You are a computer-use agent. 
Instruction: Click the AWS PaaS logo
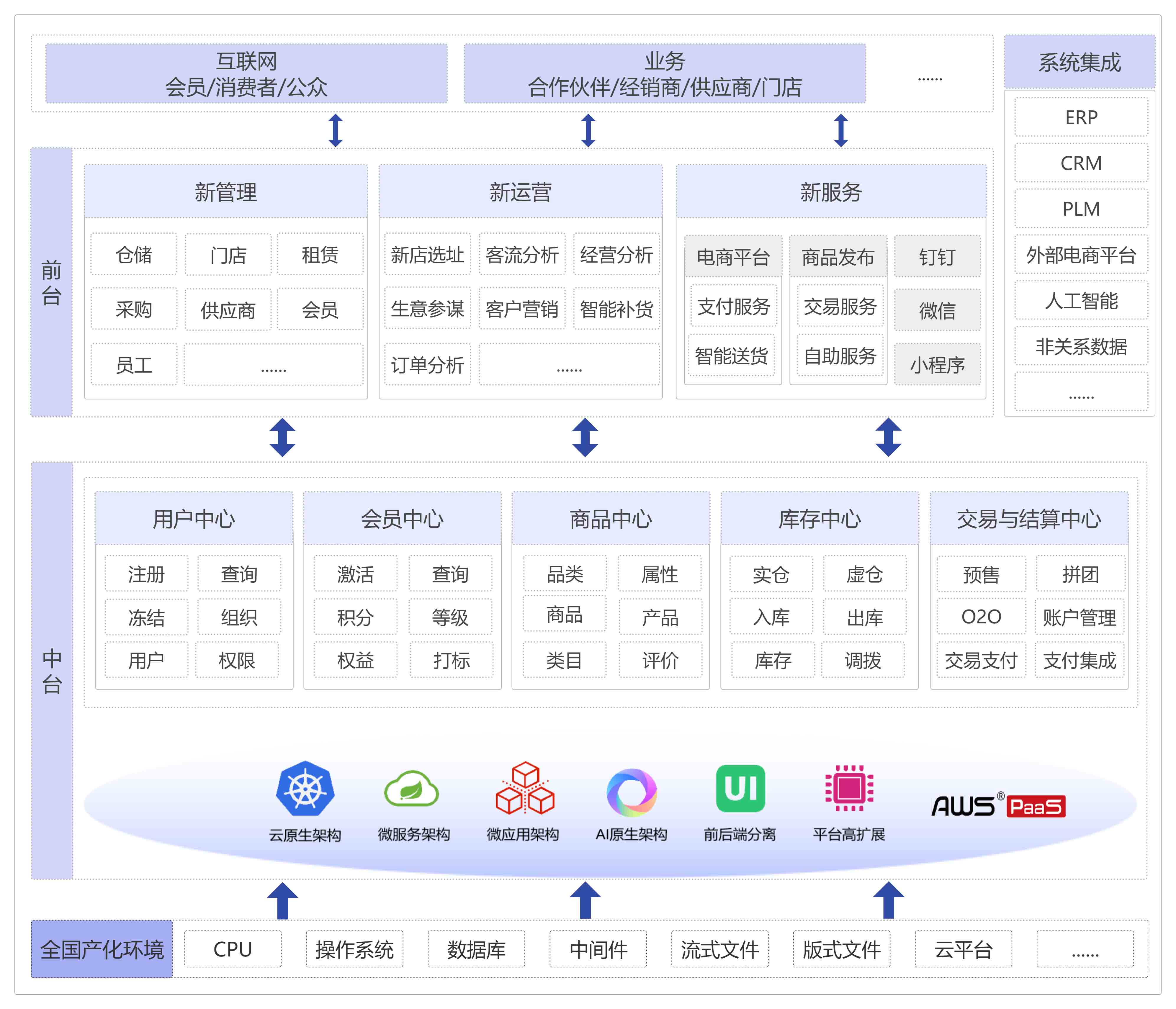[x=998, y=806]
